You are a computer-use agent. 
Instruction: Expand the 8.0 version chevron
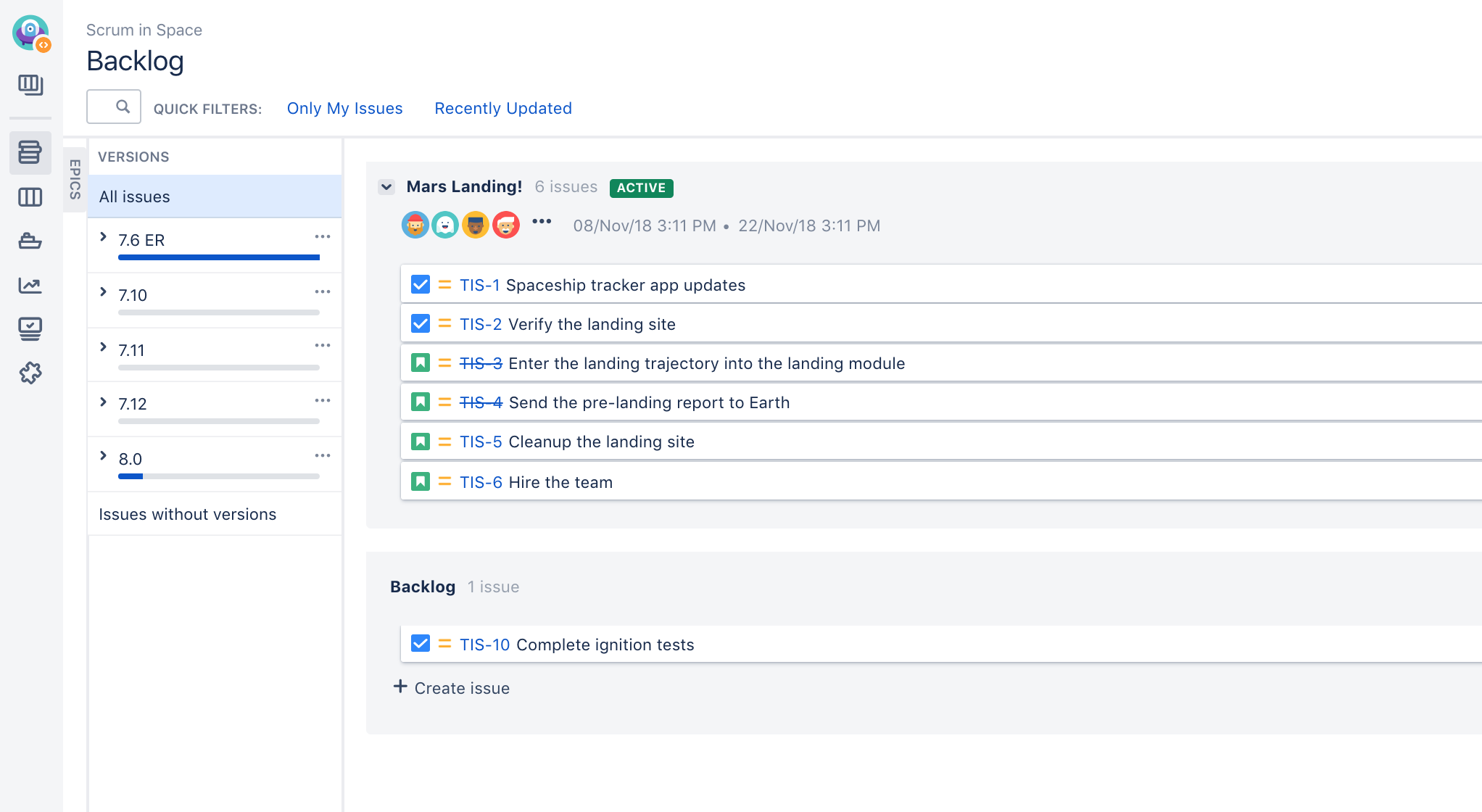click(x=103, y=456)
